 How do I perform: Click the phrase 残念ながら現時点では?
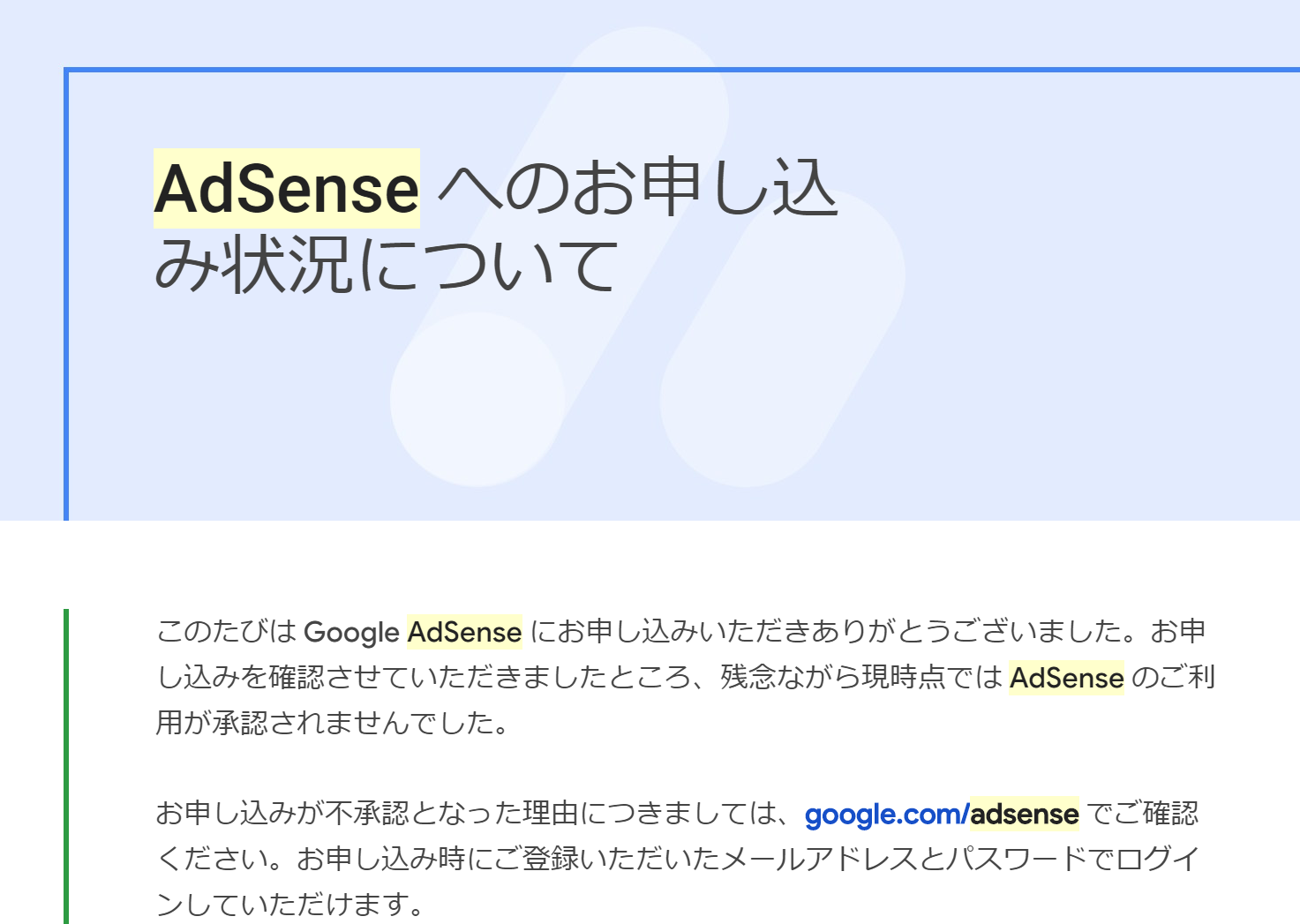861,677
